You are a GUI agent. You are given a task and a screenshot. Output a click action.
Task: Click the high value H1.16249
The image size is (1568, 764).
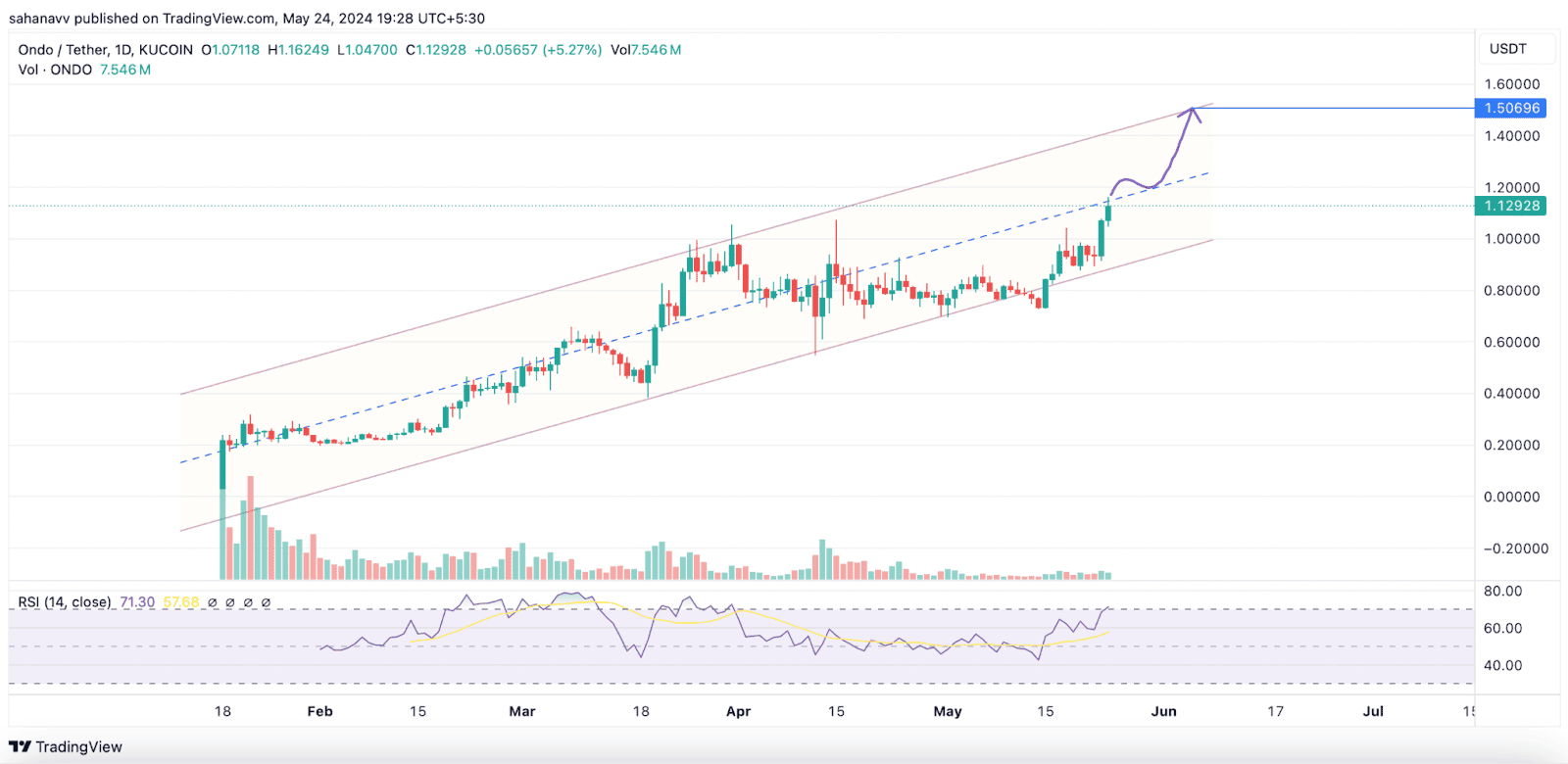click(x=298, y=50)
